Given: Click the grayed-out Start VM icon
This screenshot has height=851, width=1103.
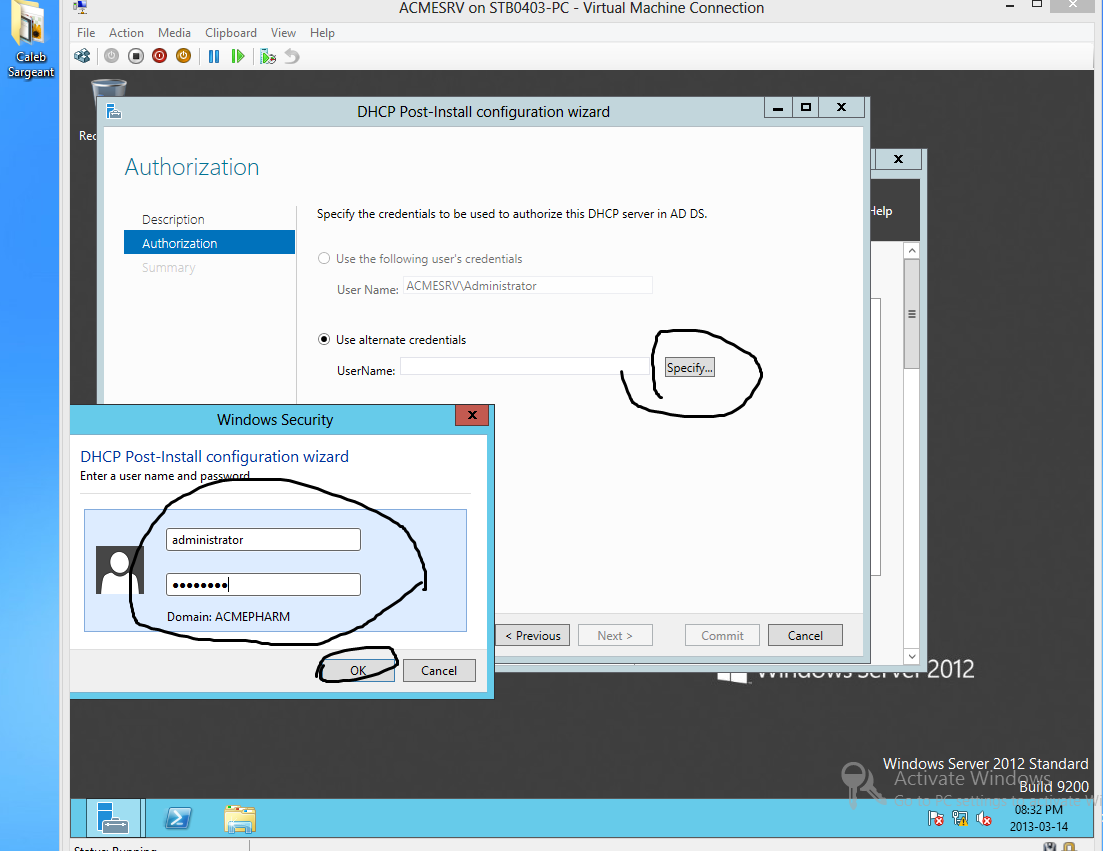Looking at the screenshot, I should (x=111, y=56).
